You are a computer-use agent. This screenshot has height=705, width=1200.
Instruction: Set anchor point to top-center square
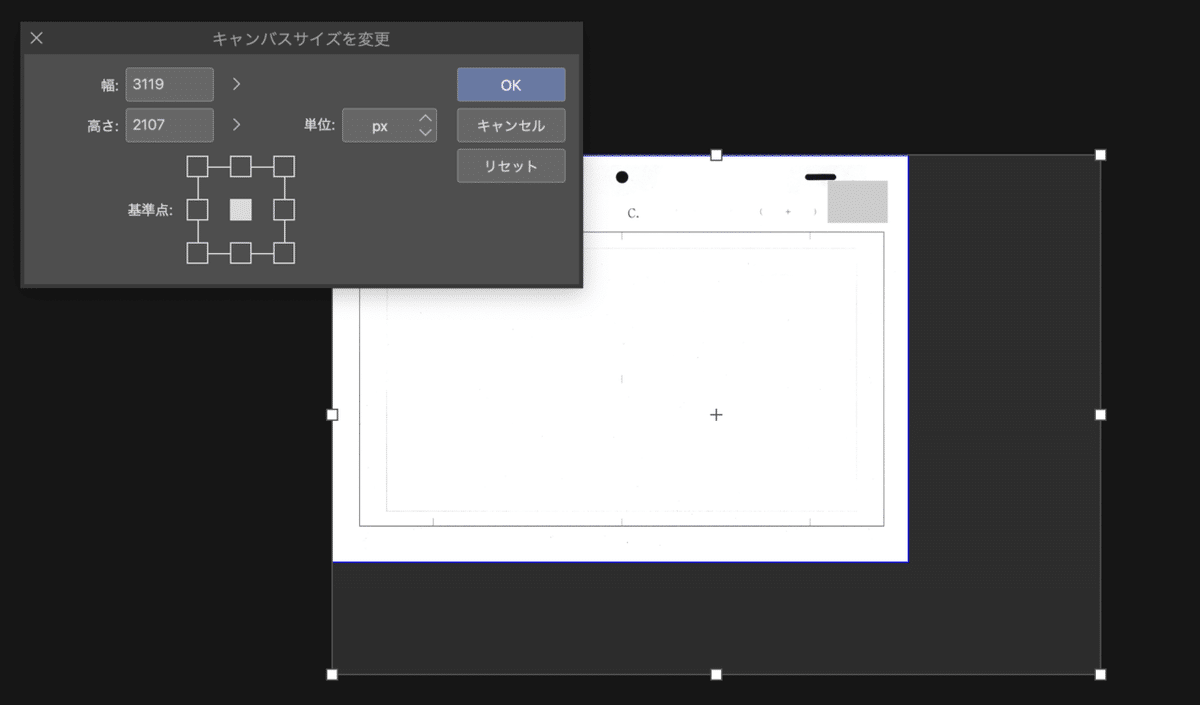(x=240, y=164)
